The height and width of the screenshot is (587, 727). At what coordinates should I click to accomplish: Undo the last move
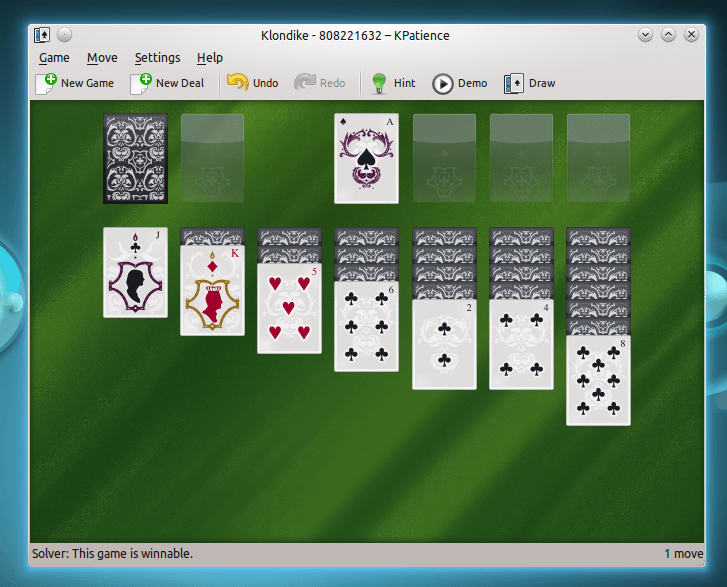pos(238,83)
